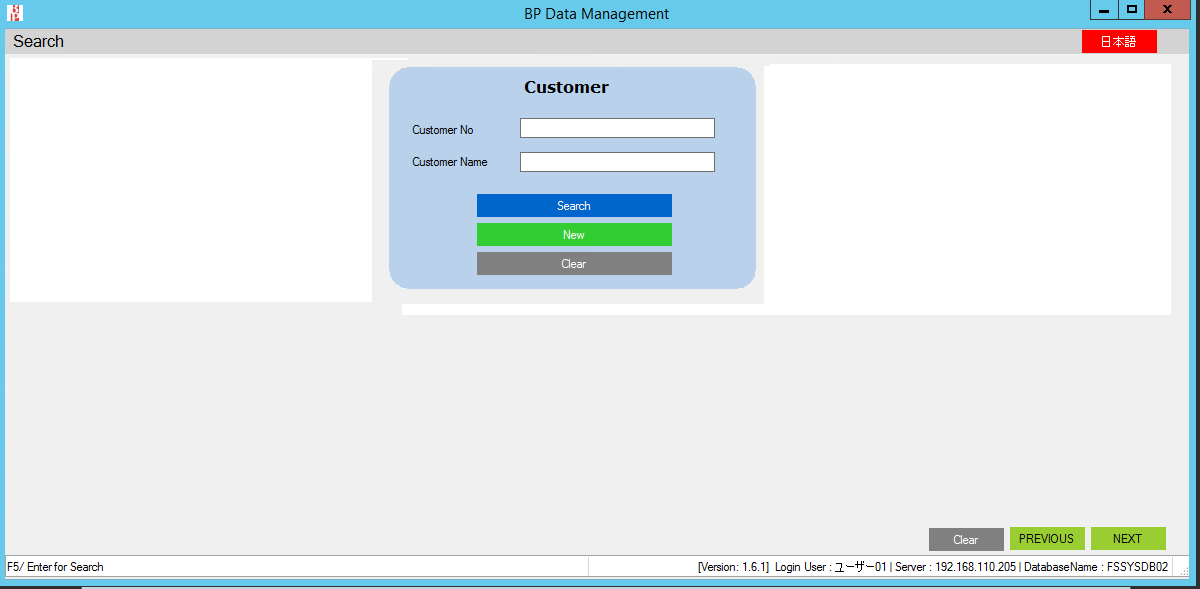Click the Customer Name label
The width and height of the screenshot is (1200, 589).
(450, 162)
